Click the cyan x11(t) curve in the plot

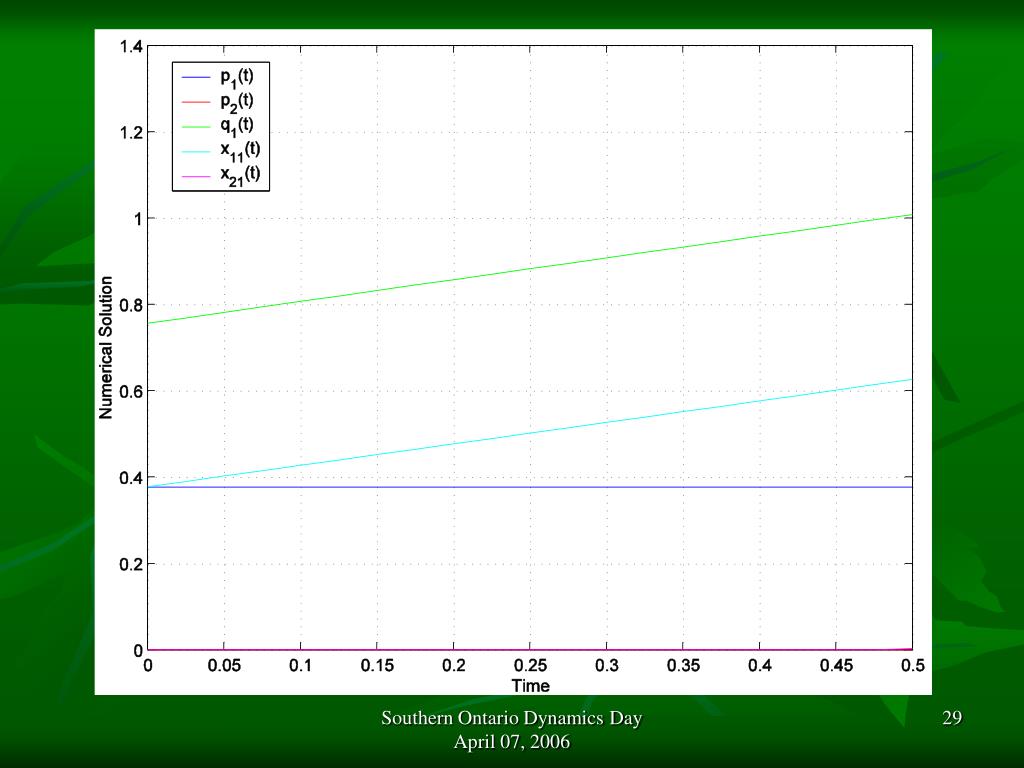[x=530, y=433]
